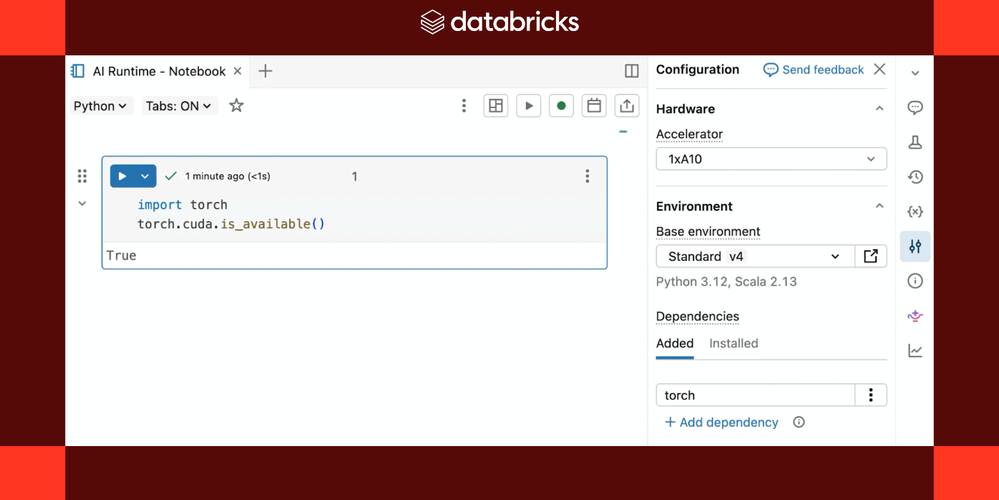Click Add dependency link
The image size is (999, 500).
[721, 422]
